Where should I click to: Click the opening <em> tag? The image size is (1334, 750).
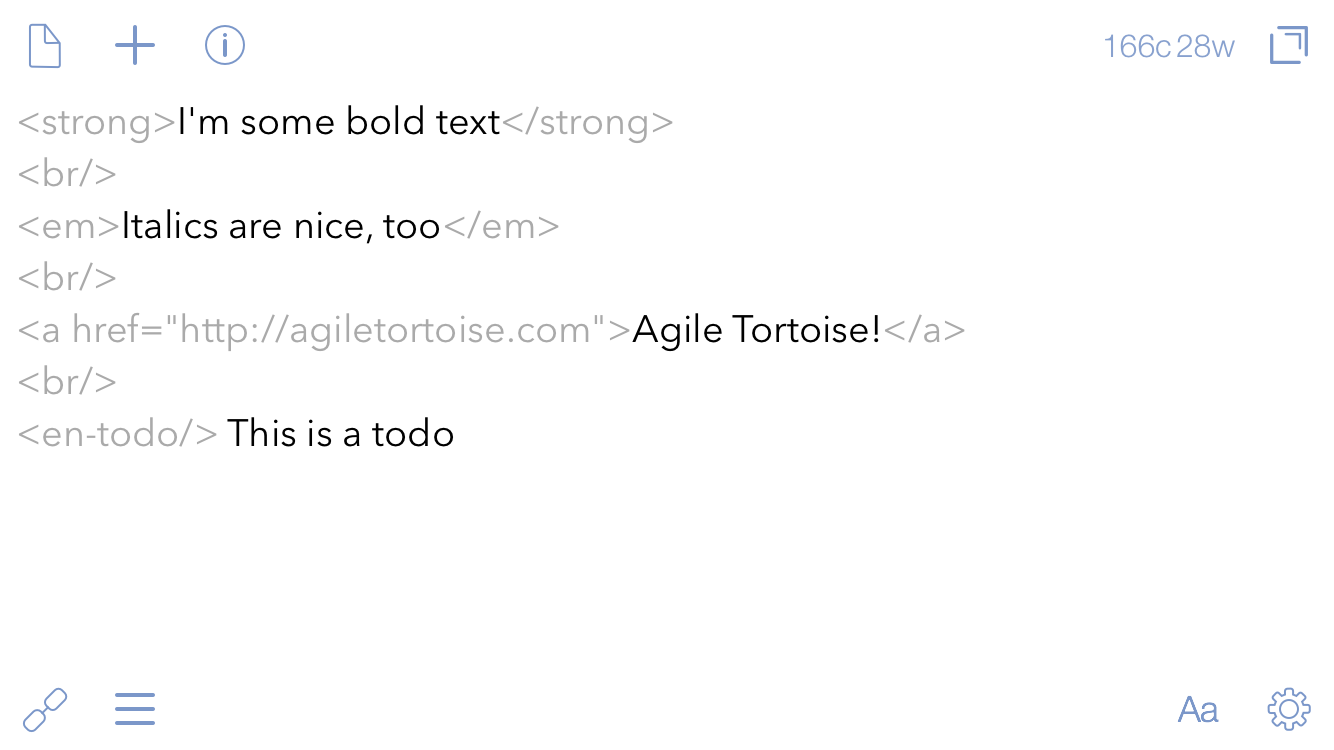(x=69, y=227)
